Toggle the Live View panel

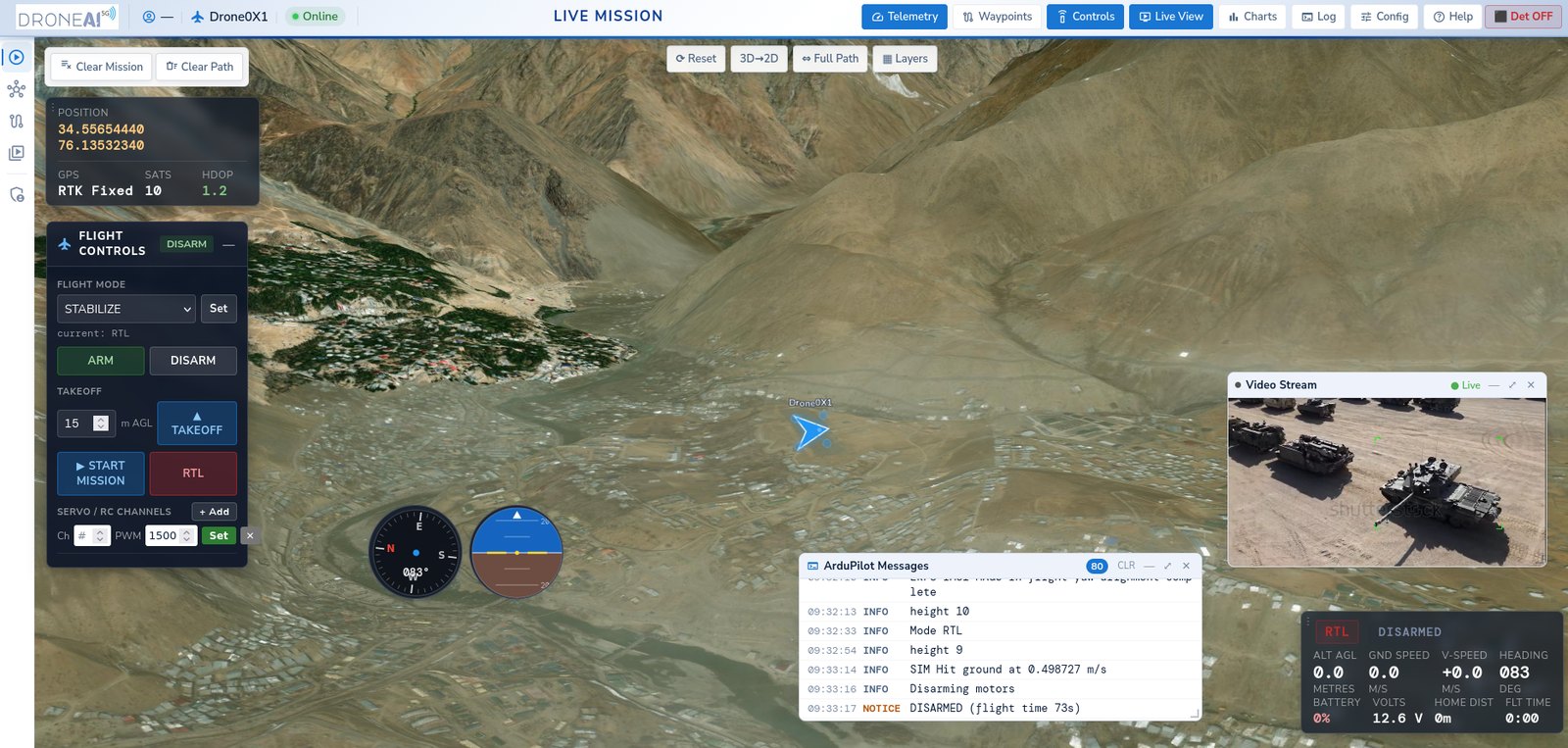click(1171, 17)
